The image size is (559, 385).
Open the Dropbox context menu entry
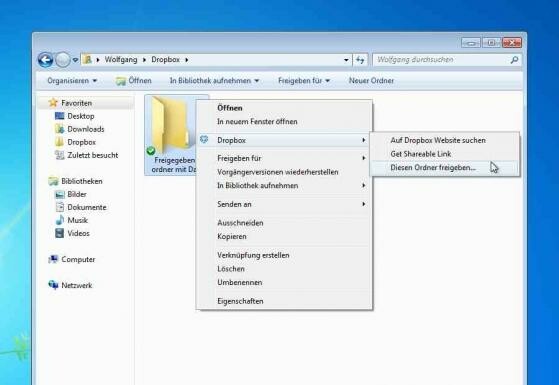coord(284,140)
